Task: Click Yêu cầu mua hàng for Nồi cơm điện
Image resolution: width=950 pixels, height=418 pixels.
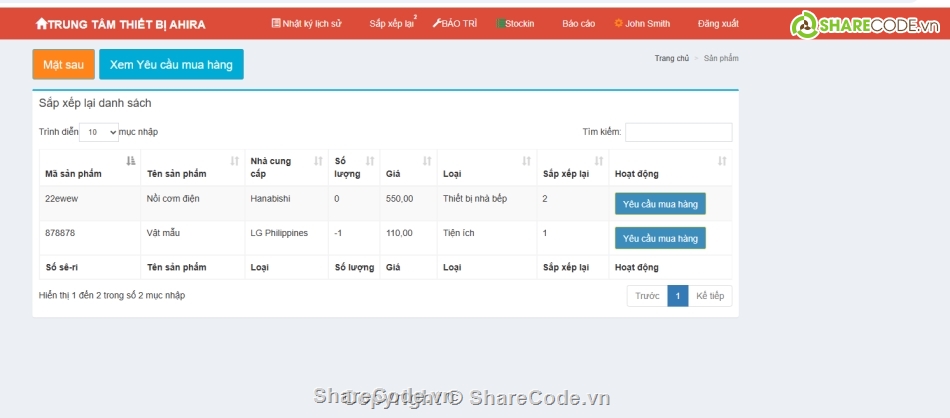Action: (660, 203)
